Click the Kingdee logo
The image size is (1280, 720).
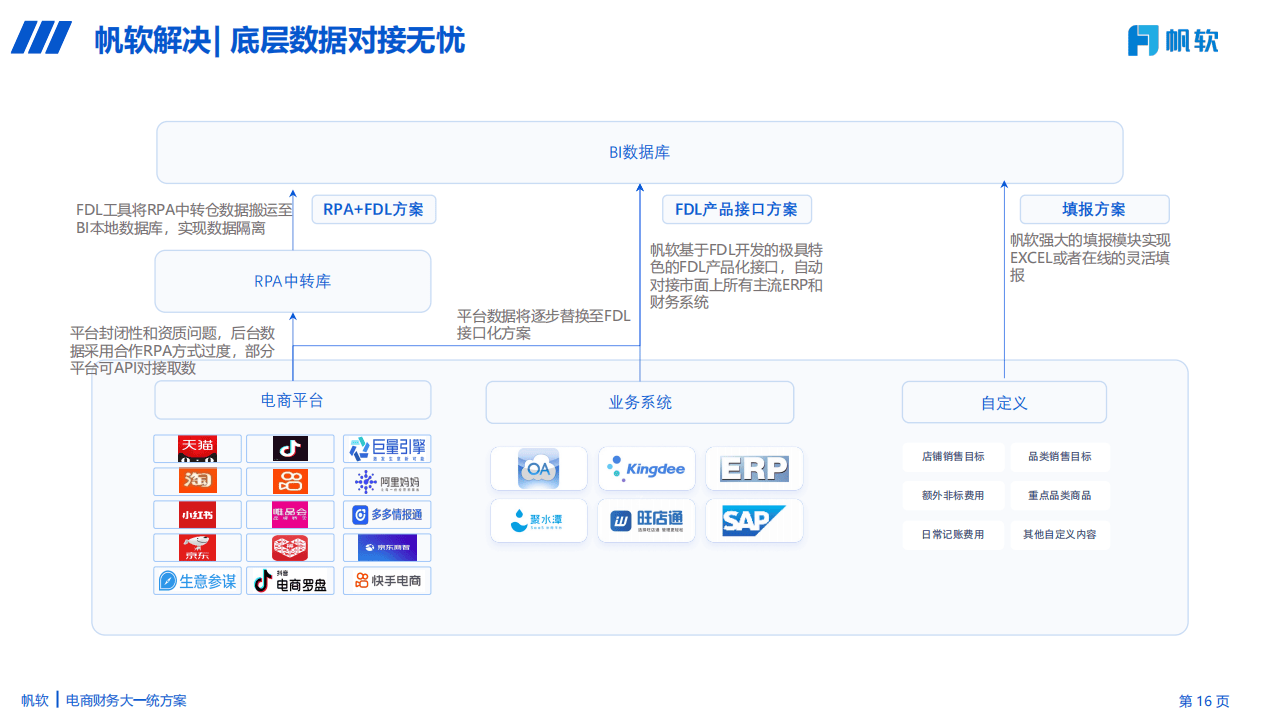pyautogui.click(x=646, y=468)
